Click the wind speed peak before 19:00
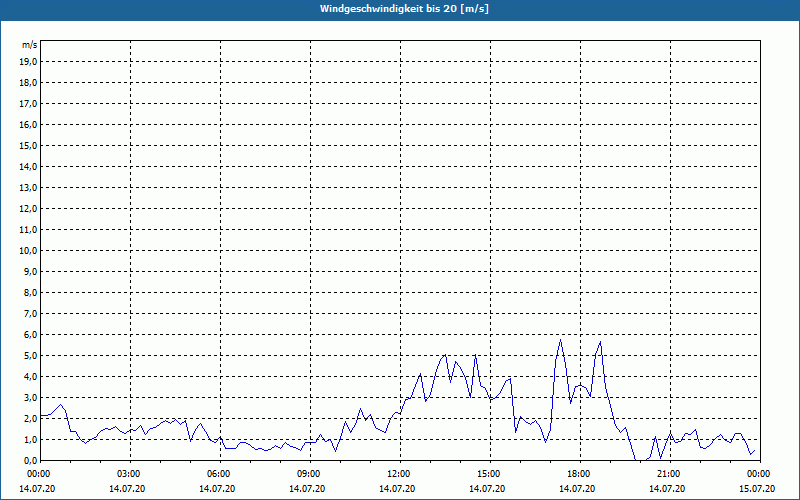 pyautogui.click(x=600, y=342)
